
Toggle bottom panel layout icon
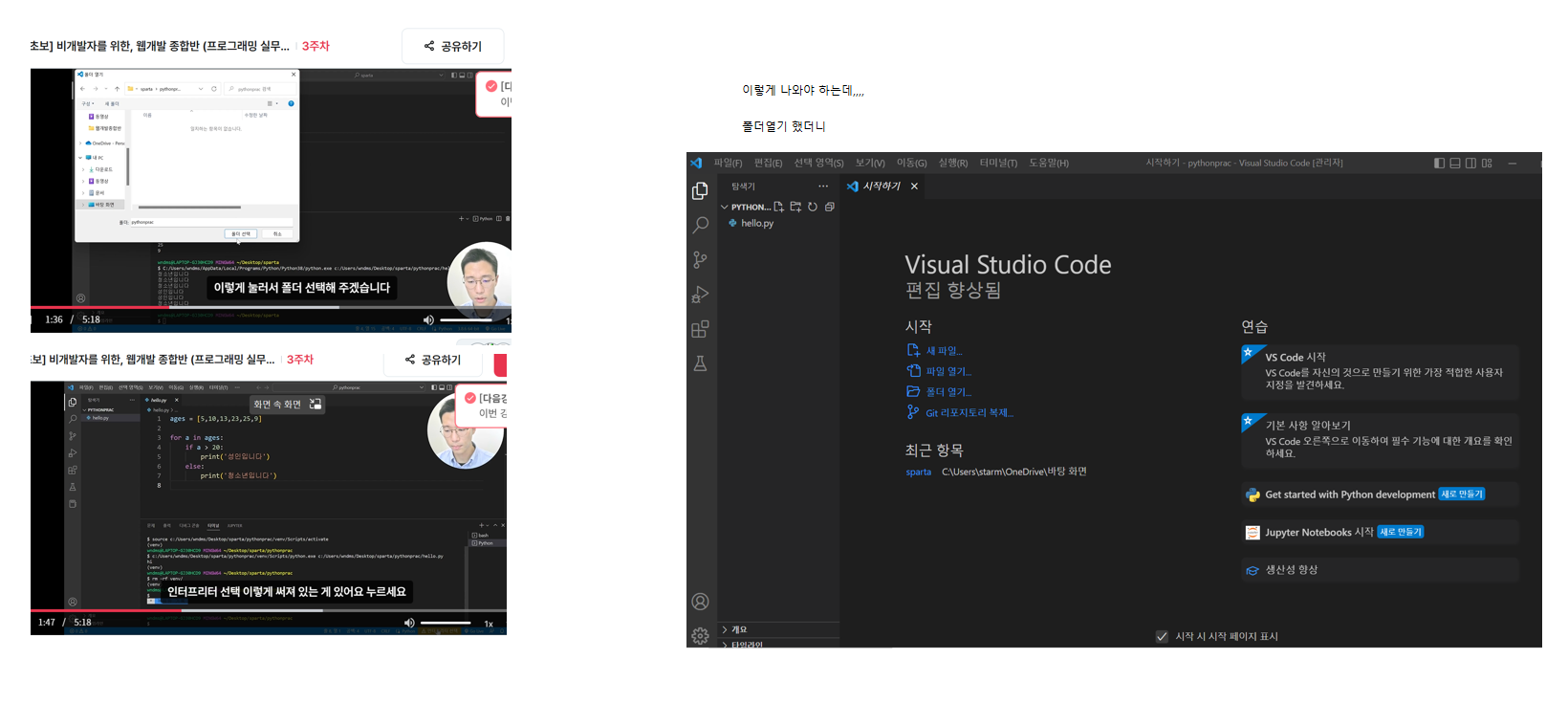pyautogui.click(x=1455, y=163)
